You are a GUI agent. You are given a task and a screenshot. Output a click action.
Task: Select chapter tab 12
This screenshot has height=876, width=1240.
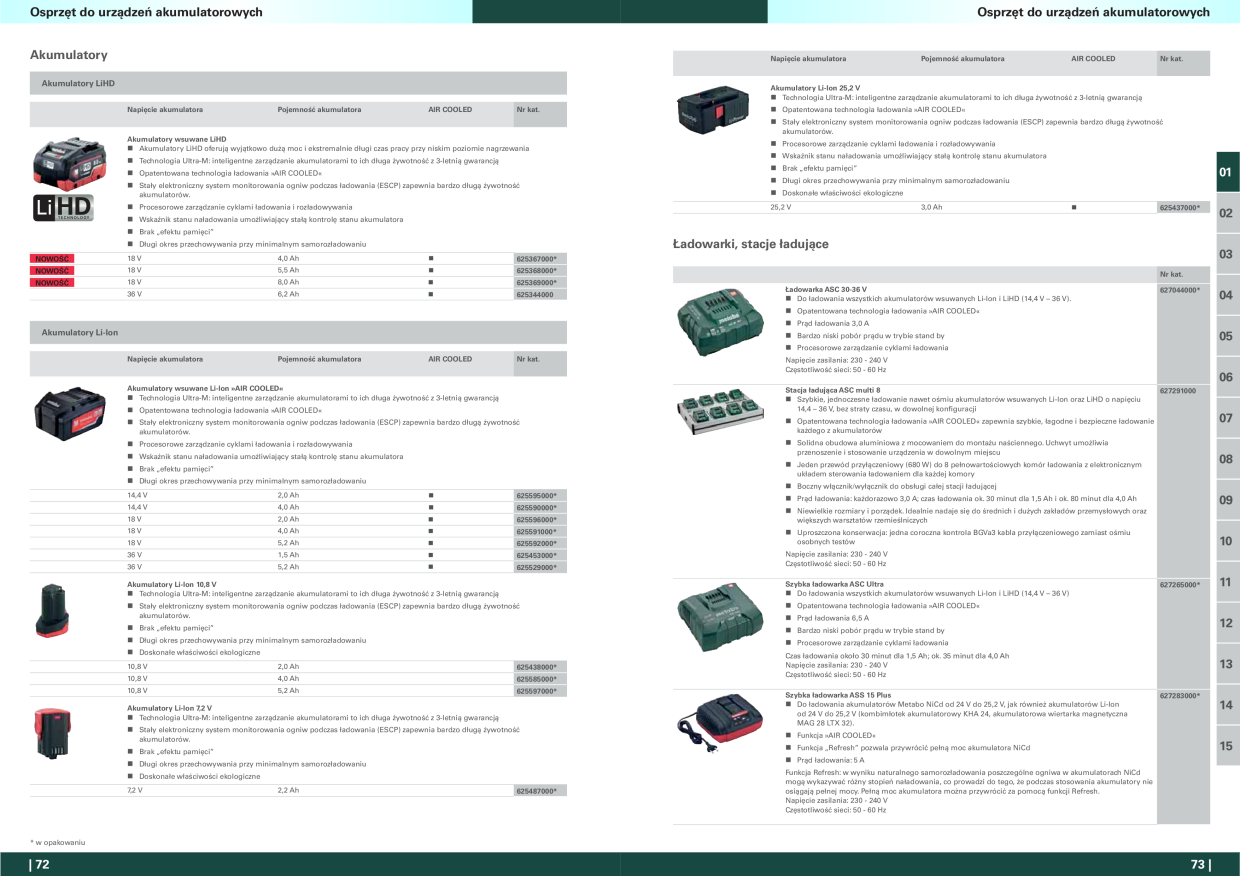coord(1227,623)
